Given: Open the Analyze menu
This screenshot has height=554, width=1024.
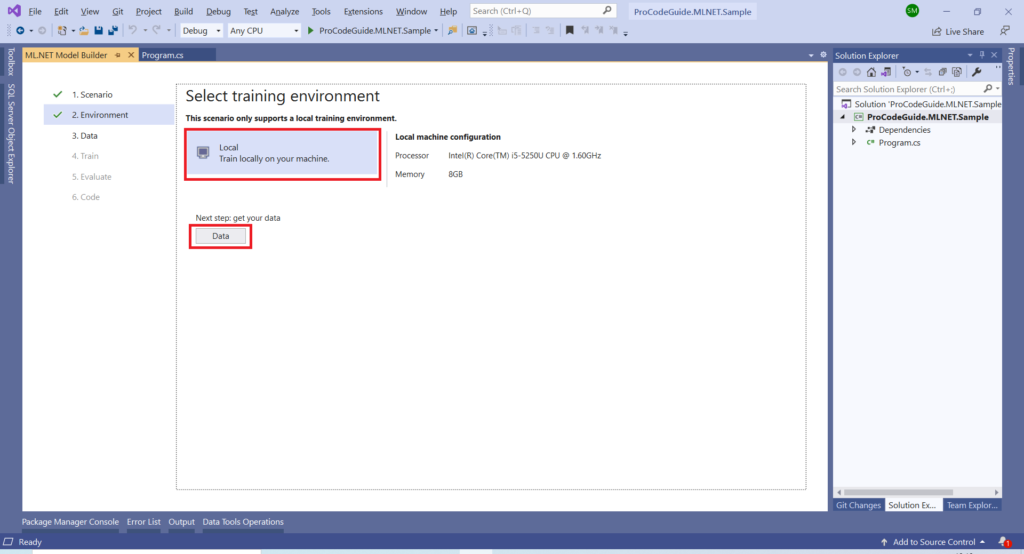Looking at the screenshot, I should (285, 11).
